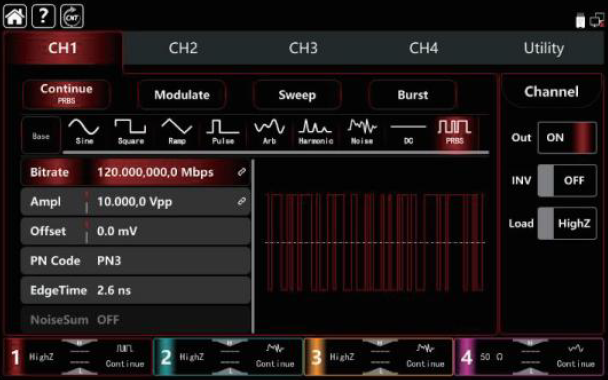This screenshot has width=608, height=380.
Task: Toggle the channel Out ON switch
Action: 567,138
